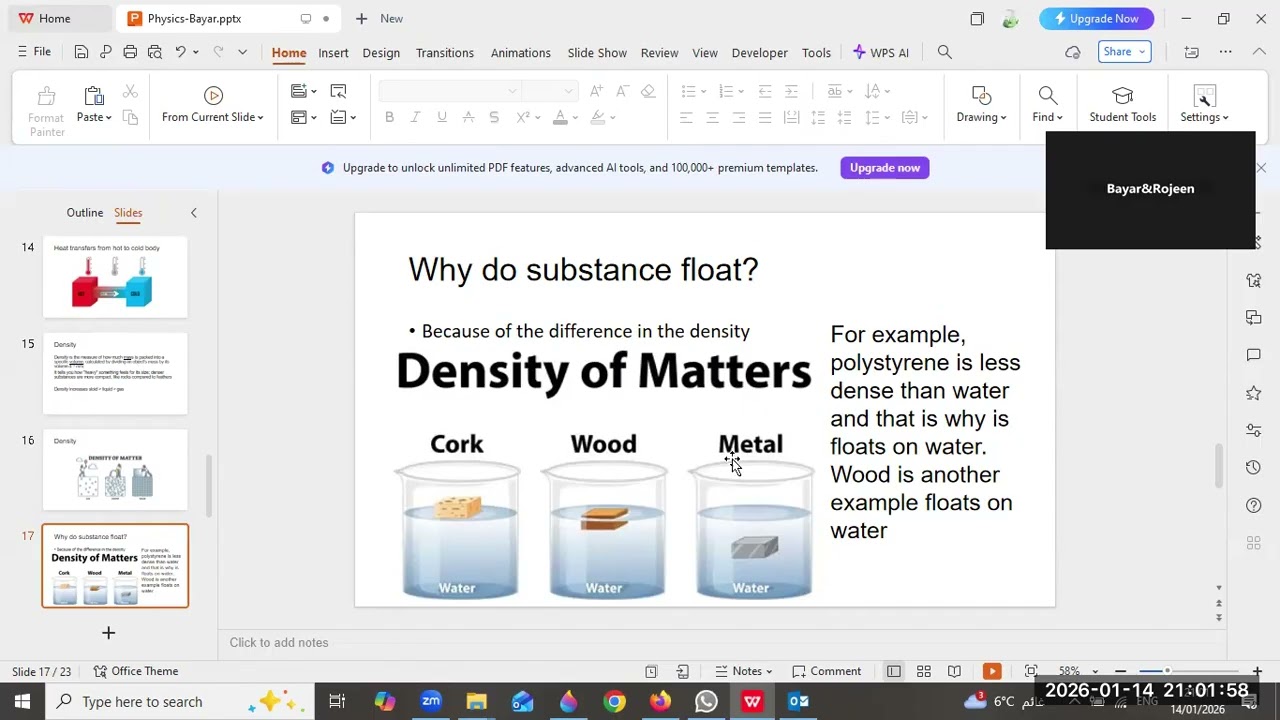Click the zoom in plus button
Screen dimensions: 1280x720
click(1257, 671)
